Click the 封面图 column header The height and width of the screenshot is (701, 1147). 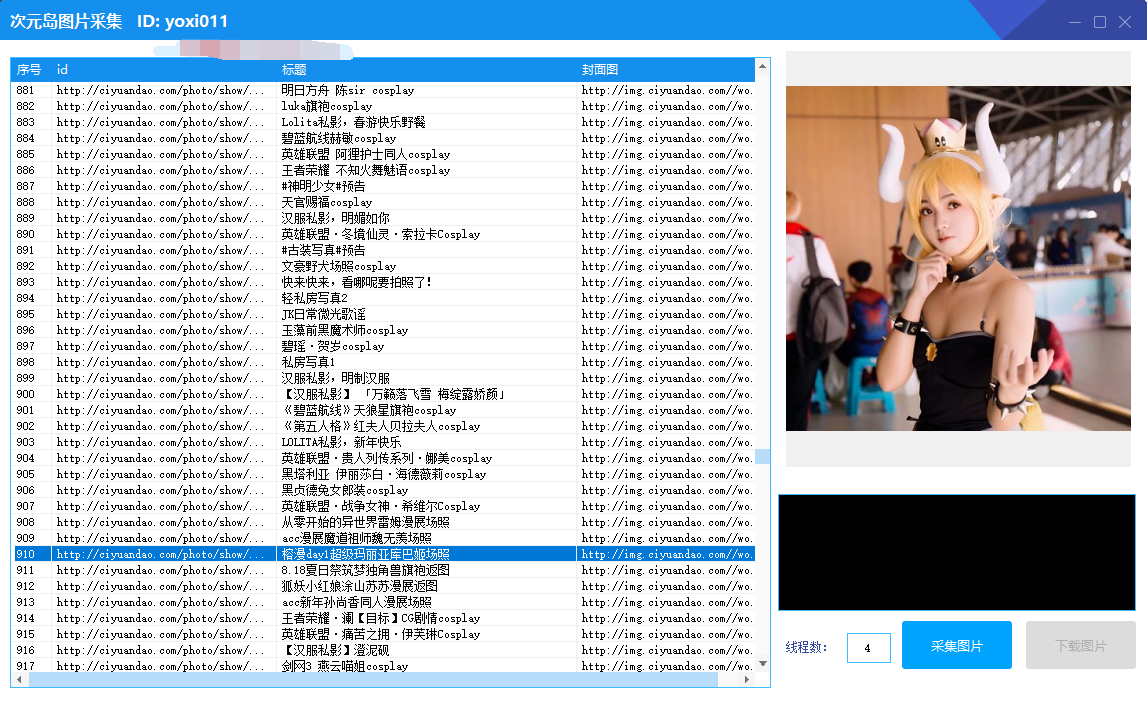[666, 70]
